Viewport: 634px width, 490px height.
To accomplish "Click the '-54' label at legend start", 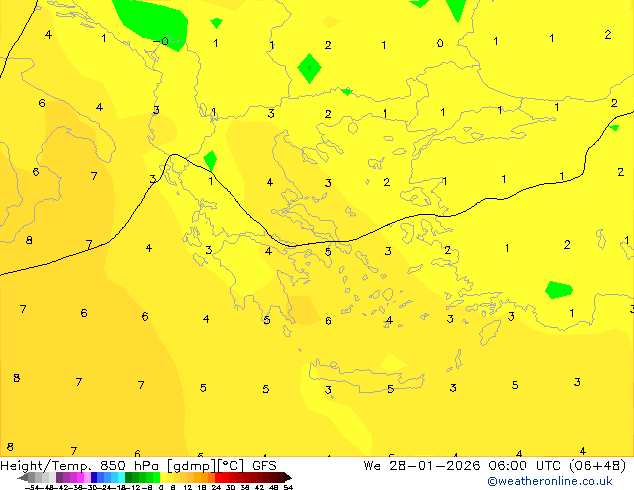I will coord(32,487).
